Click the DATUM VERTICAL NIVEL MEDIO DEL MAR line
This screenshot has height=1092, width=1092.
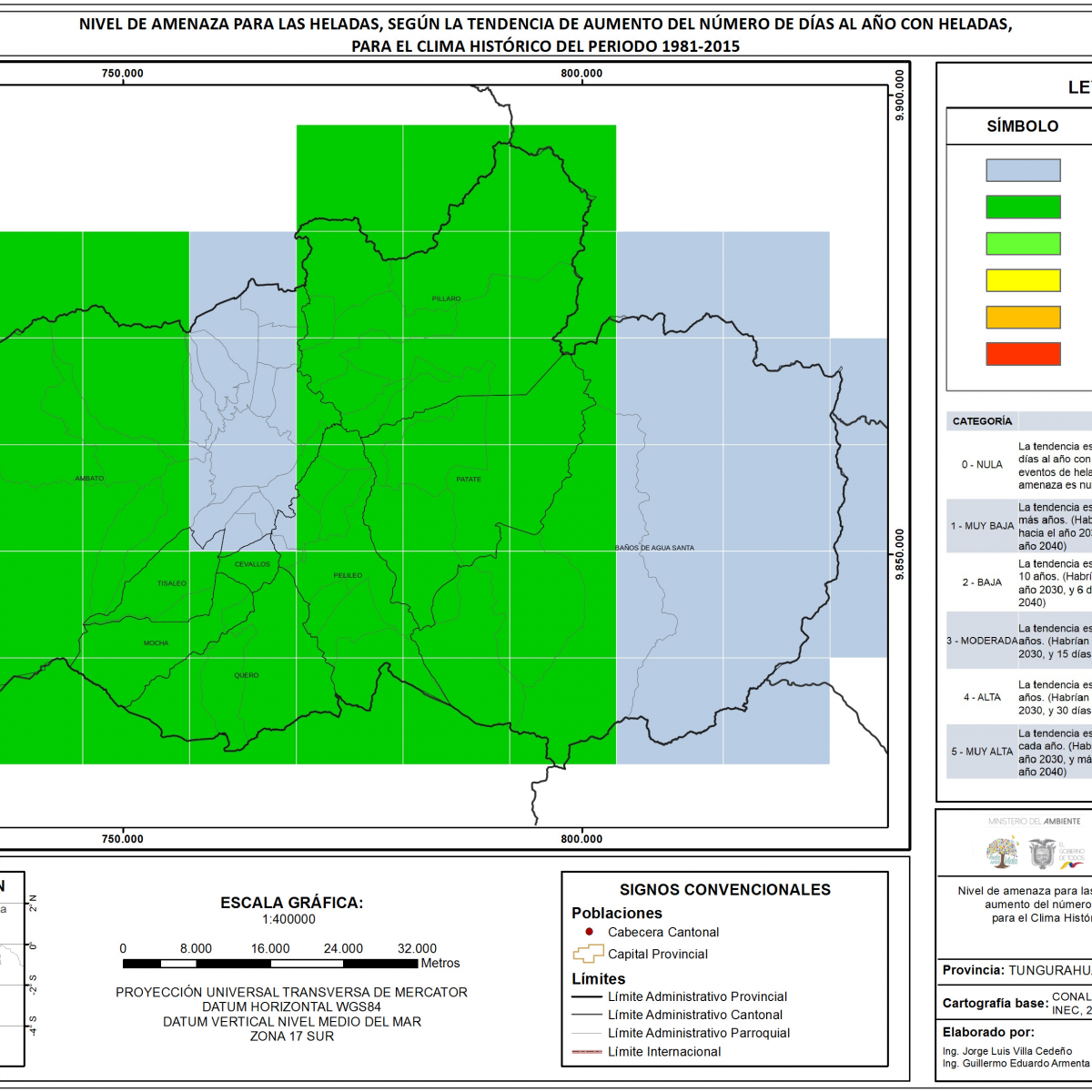291,1021
